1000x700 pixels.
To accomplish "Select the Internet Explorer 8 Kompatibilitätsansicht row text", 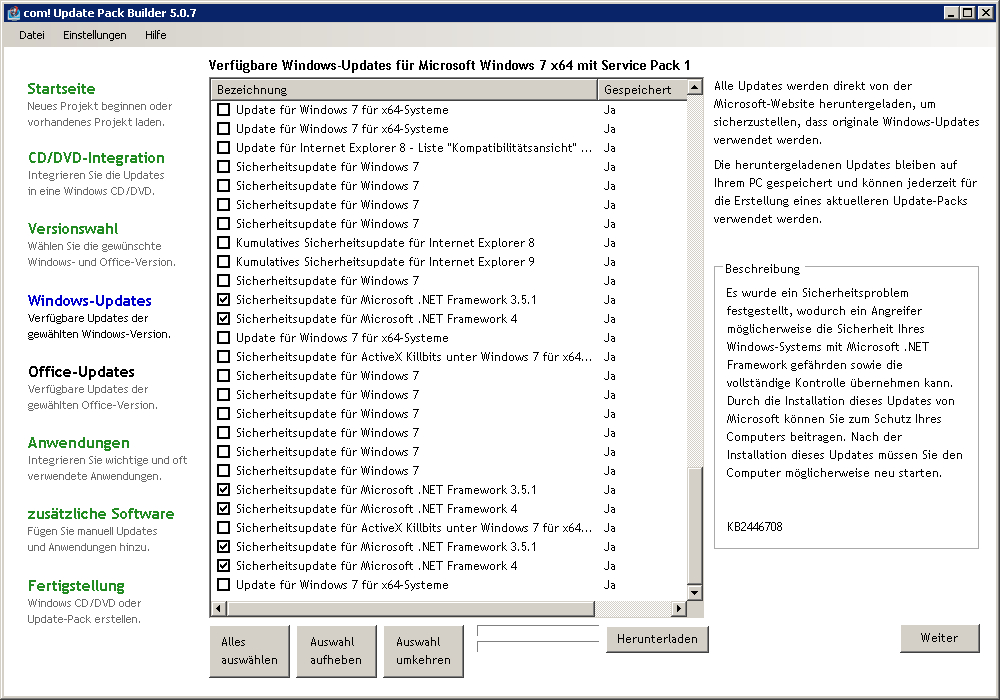I will click(414, 147).
